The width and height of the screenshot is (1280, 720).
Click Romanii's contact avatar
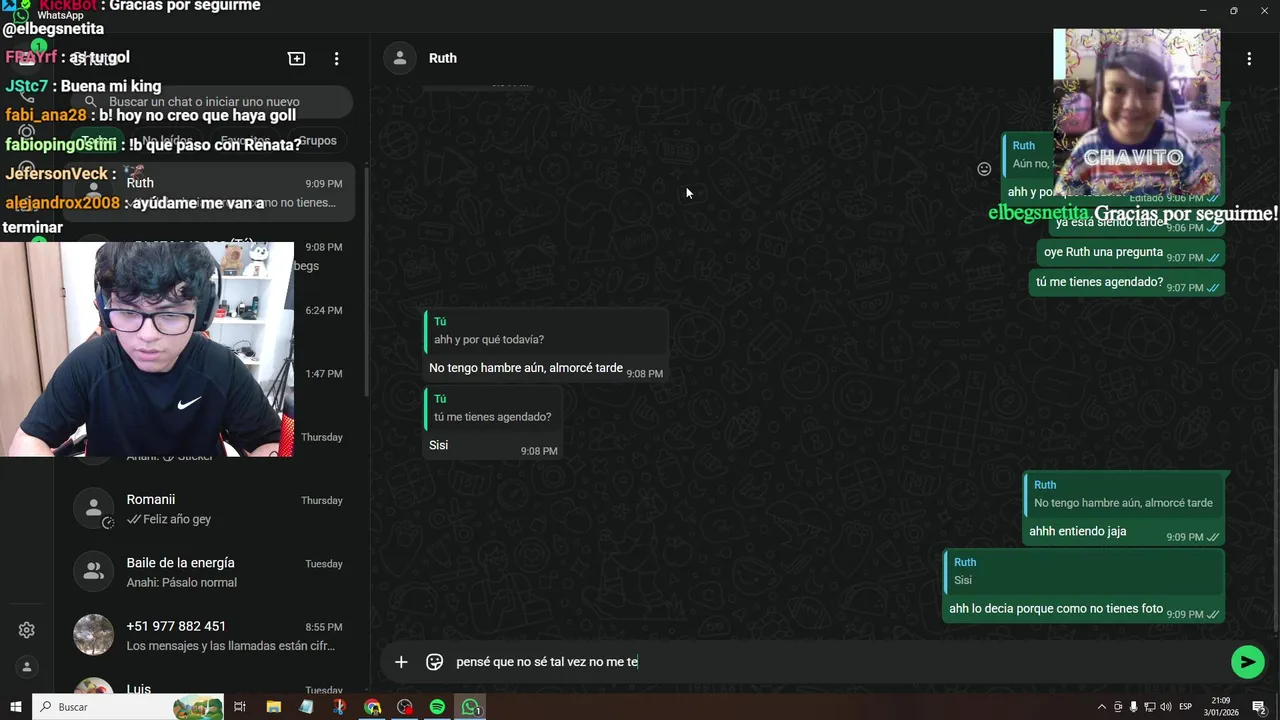(x=93, y=509)
